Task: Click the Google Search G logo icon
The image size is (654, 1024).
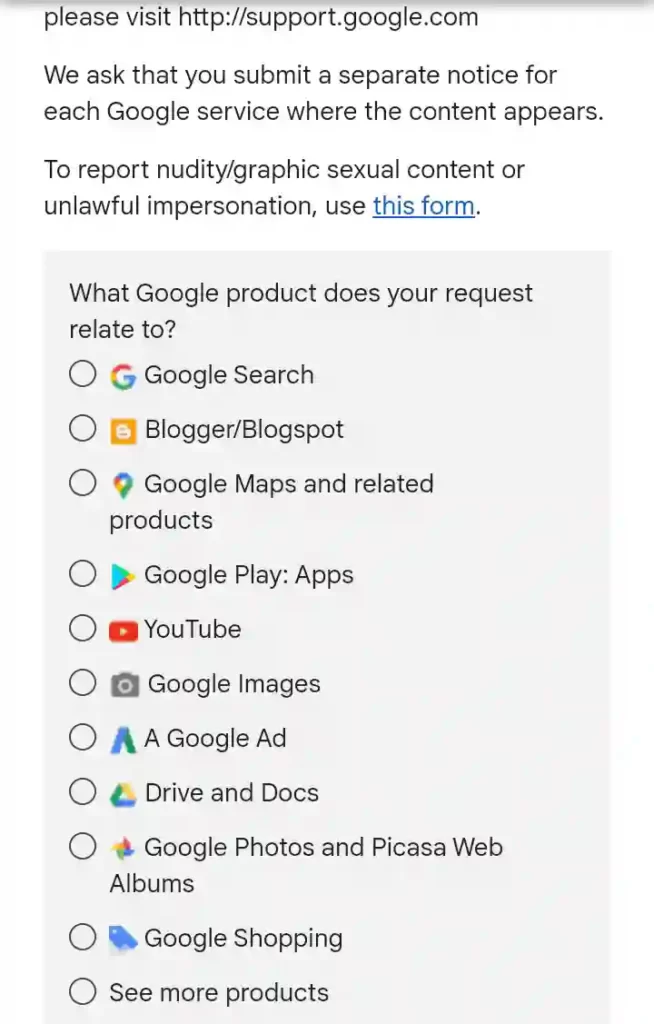Action: (x=122, y=376)
